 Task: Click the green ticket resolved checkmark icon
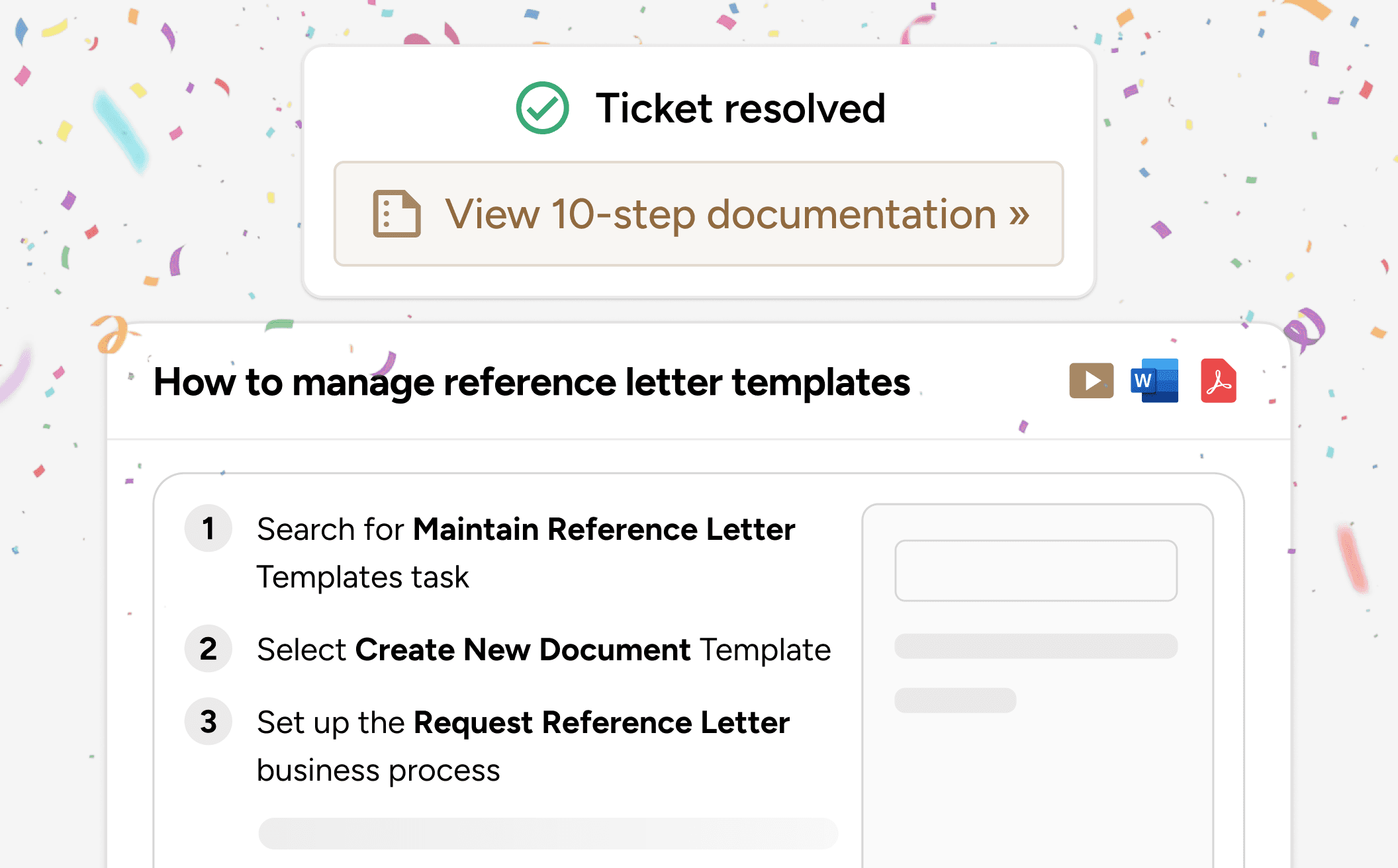point(542,108)
